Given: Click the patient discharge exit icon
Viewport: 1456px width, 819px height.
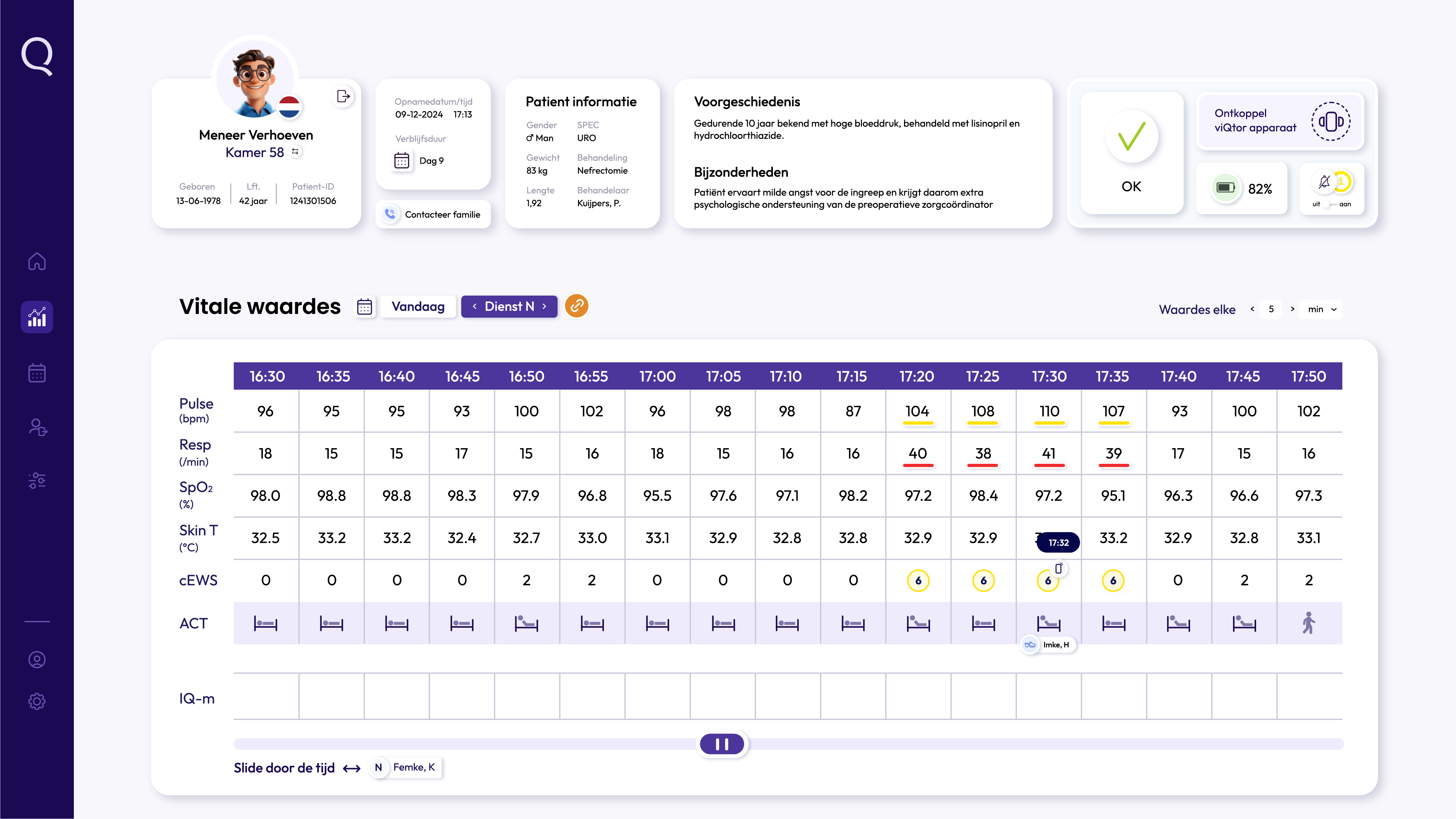Looking at the screenshot, I should (343, 97).
